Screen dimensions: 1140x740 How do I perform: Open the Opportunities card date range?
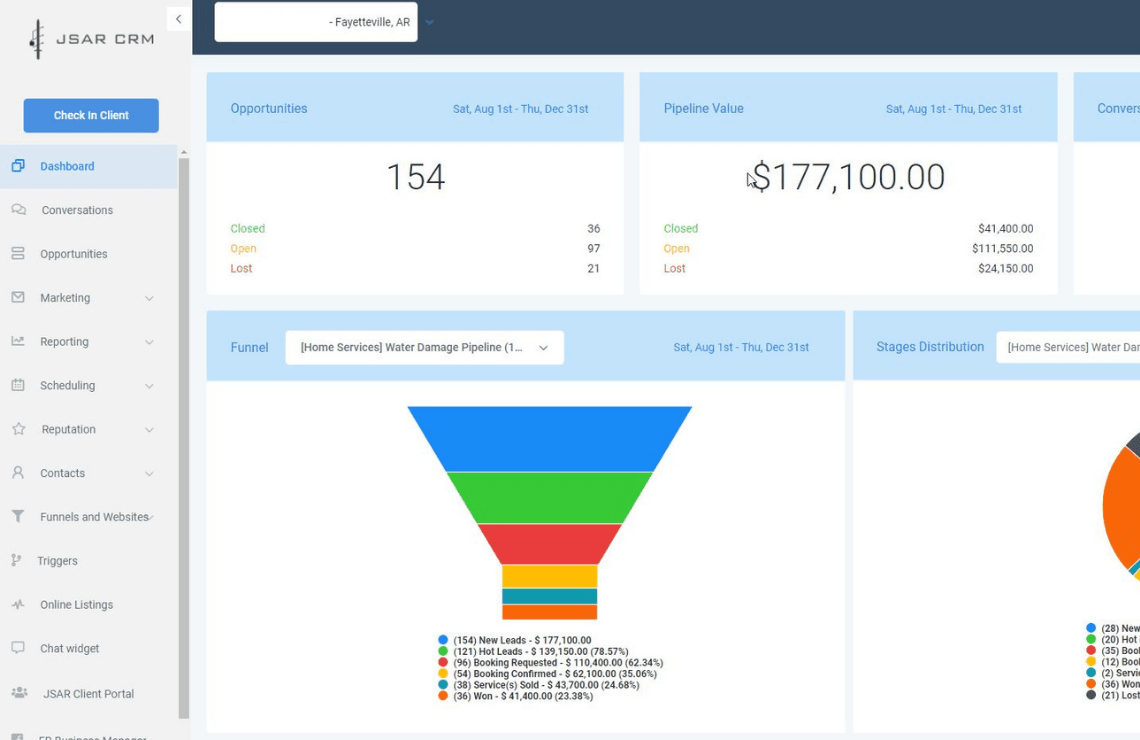pyautogui.click(x=520, y=109)
